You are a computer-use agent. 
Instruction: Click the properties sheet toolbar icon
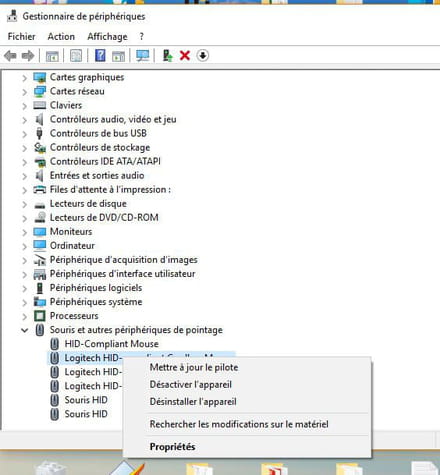[76, 56]
